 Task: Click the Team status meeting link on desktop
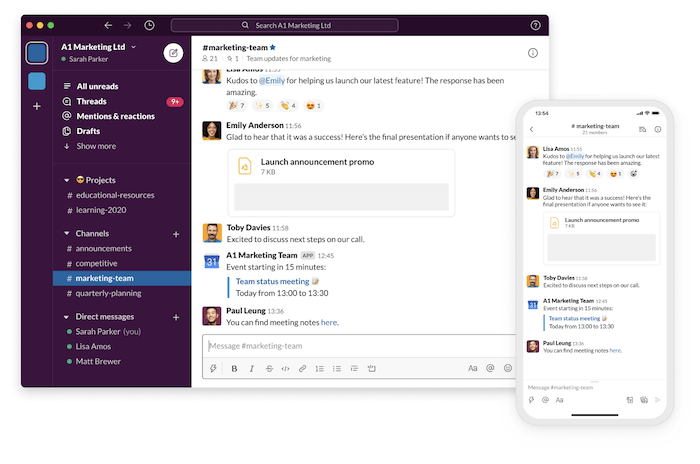[x=272, y=281]
